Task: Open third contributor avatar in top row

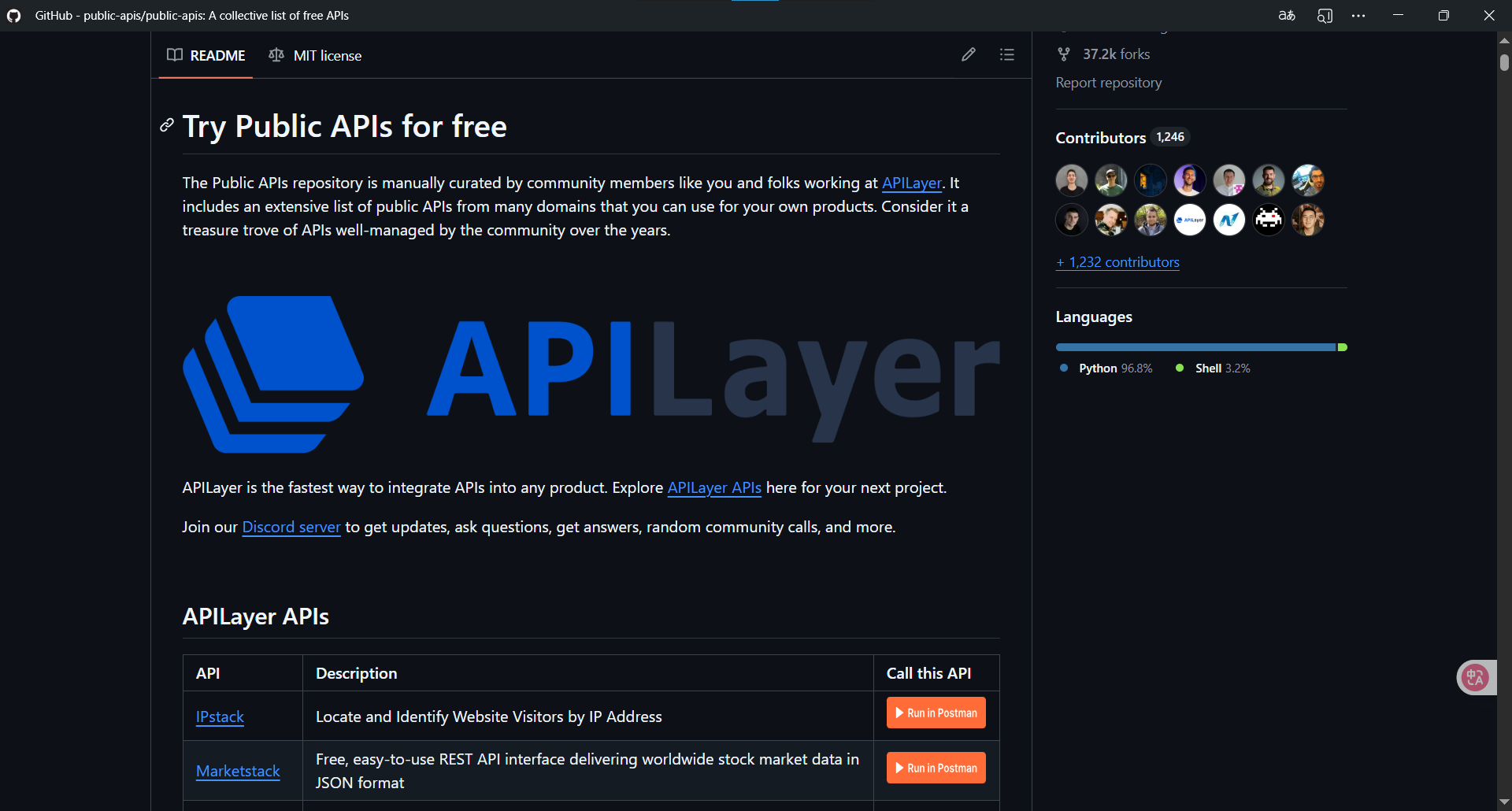Action: tap(1151, 180)
